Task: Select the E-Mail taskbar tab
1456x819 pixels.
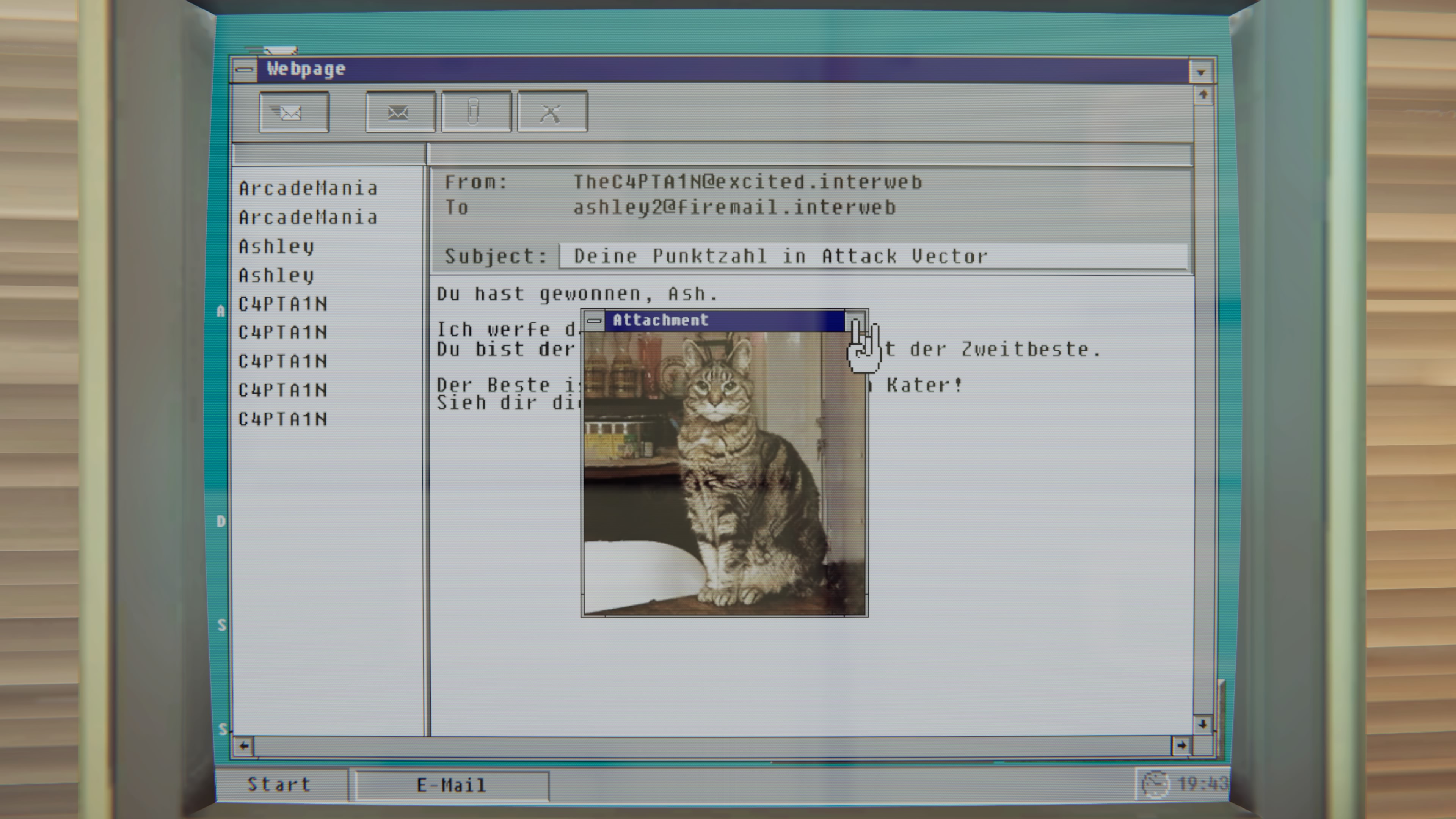Action: point(451,785)
